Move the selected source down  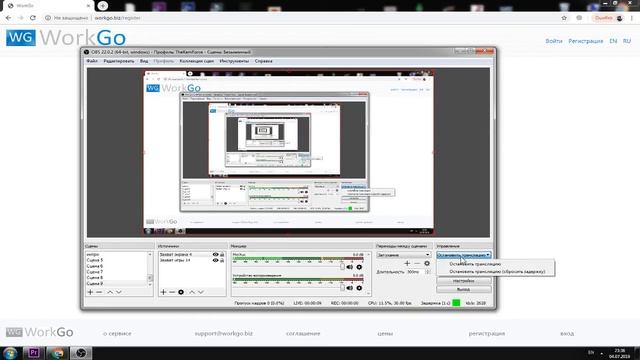(x=201, y=292)
